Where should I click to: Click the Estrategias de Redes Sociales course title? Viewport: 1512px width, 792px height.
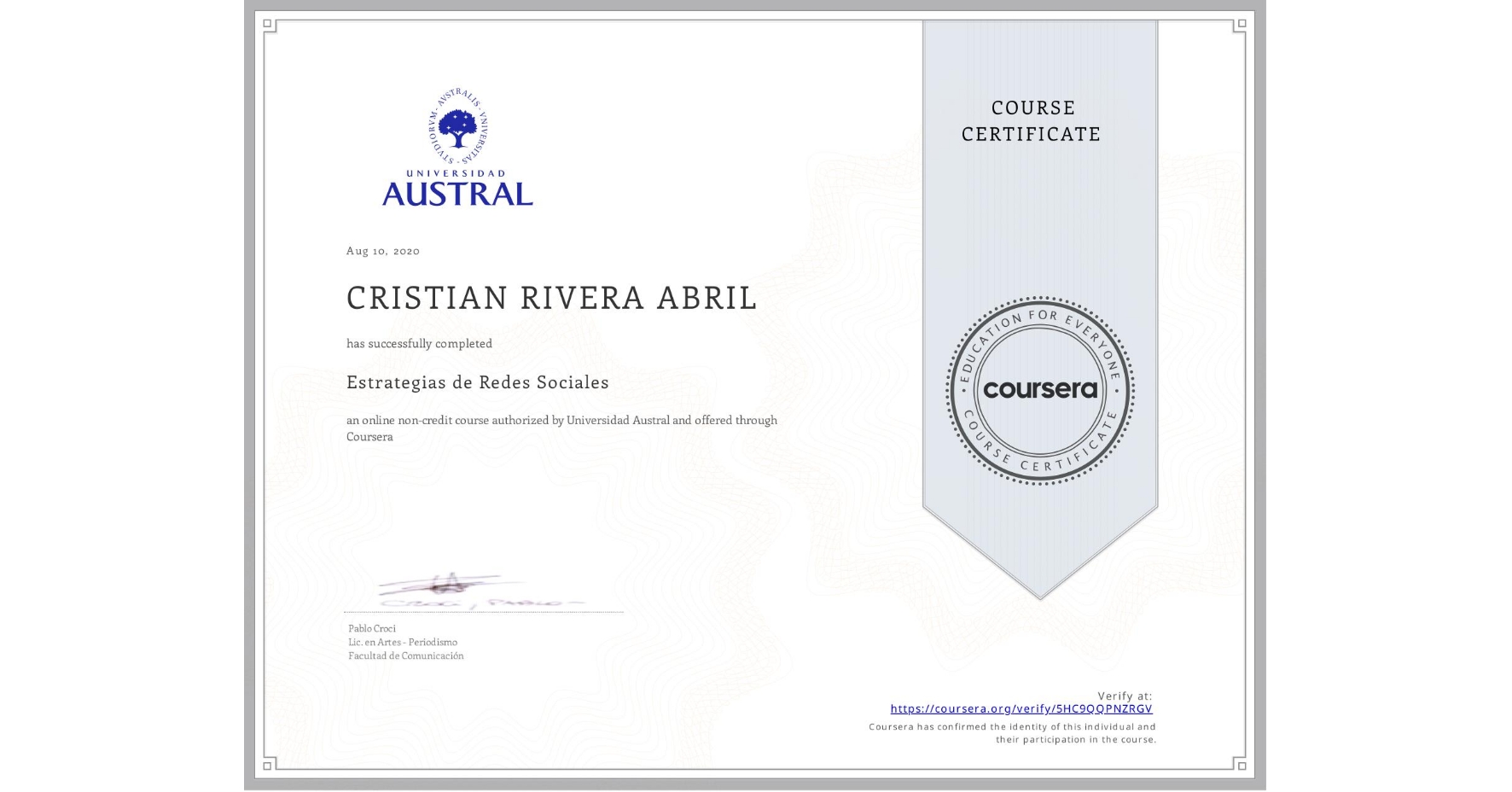pyautogui.click(x=477, y=382)
